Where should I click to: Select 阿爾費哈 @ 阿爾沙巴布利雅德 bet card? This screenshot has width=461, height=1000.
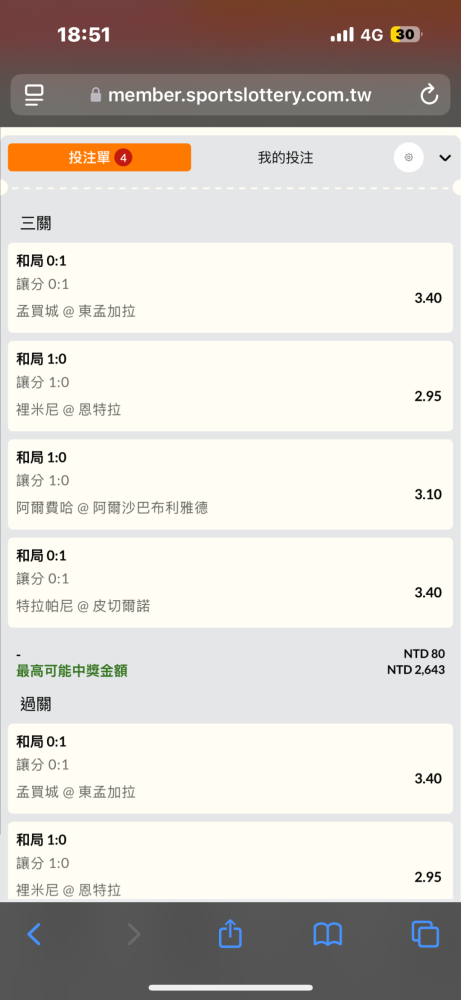230,484
